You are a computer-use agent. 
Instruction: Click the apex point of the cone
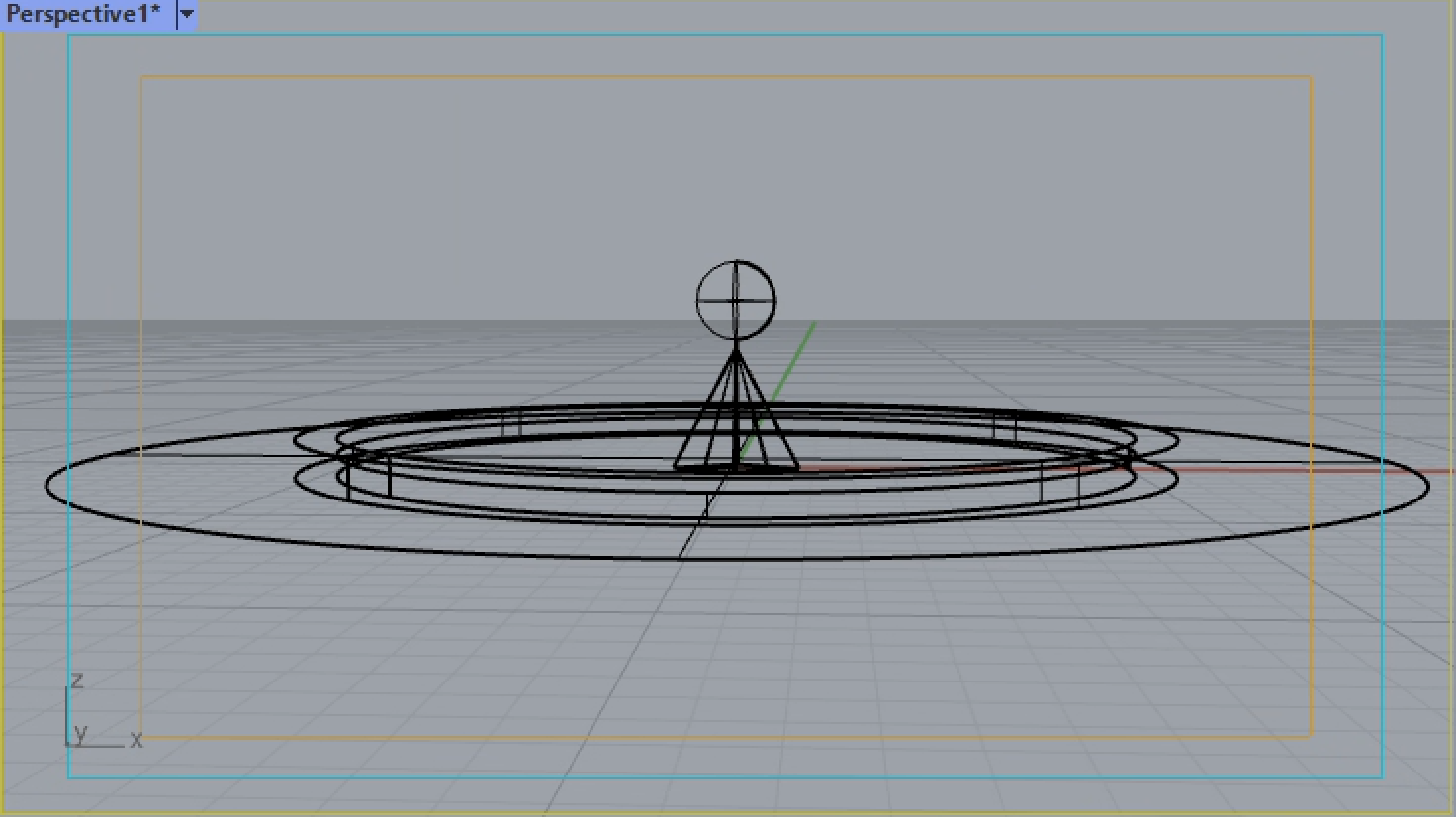(x=736, y=349)
